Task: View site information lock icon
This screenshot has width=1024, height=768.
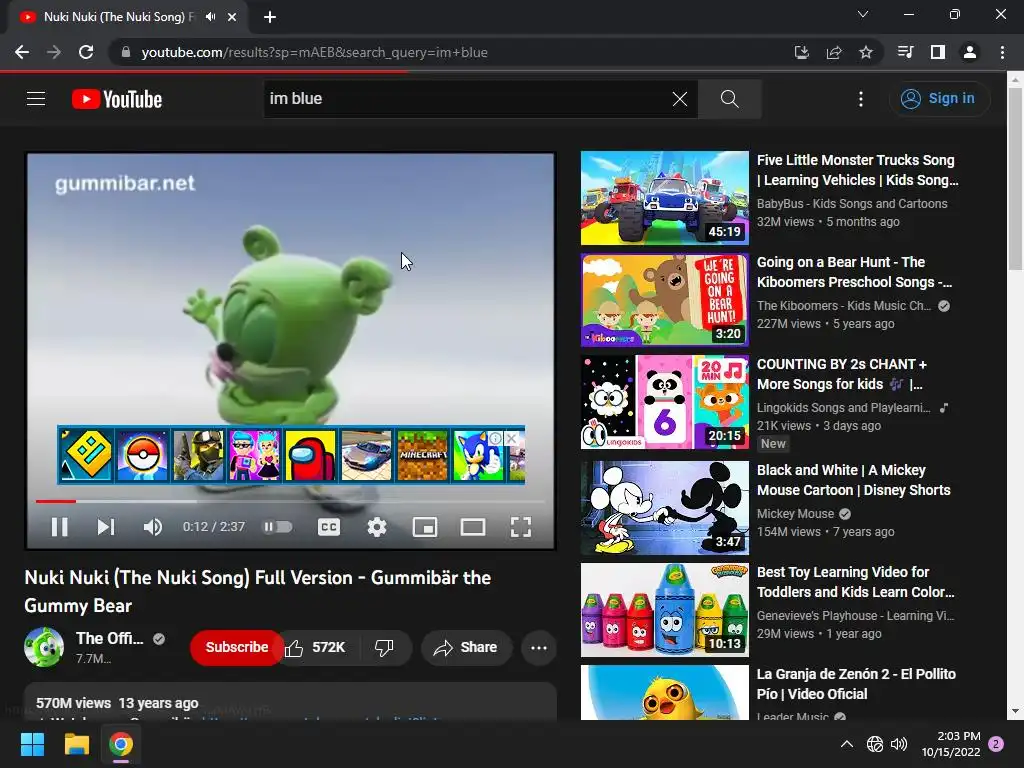Action: click(x=126, y=52)
